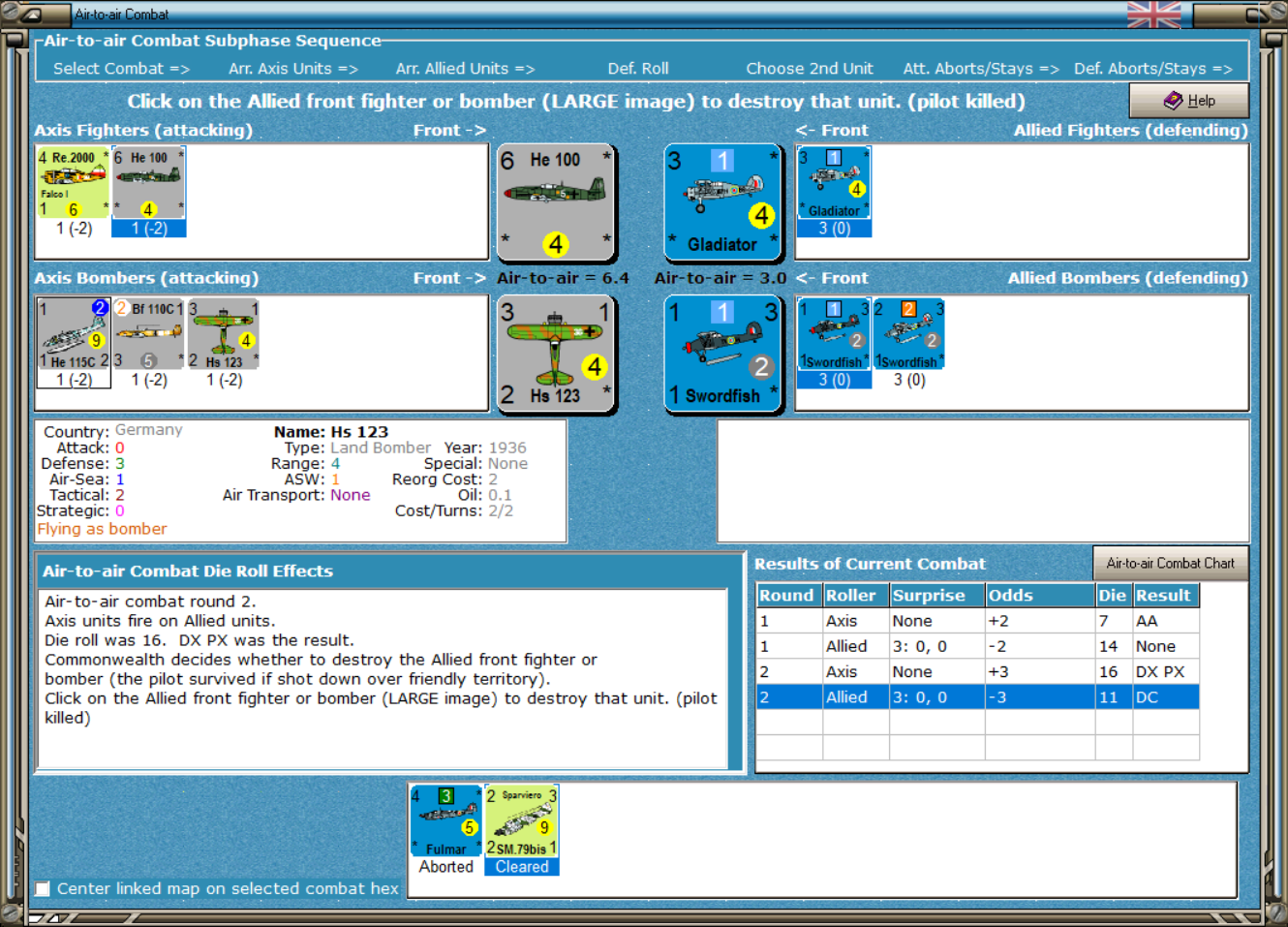
Task: Select the round 1 Allied result row
Action: coord(977,646)
